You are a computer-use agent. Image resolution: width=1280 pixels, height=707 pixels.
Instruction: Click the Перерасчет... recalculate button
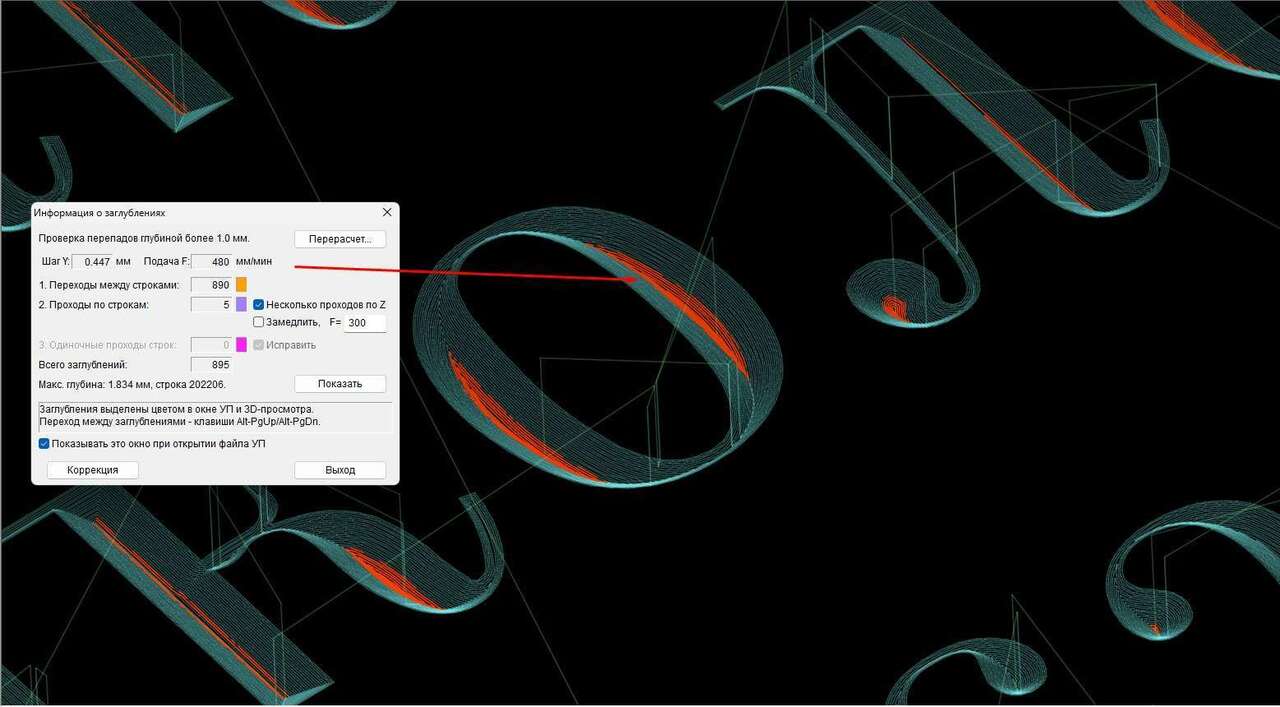click(x=340, y=239)
